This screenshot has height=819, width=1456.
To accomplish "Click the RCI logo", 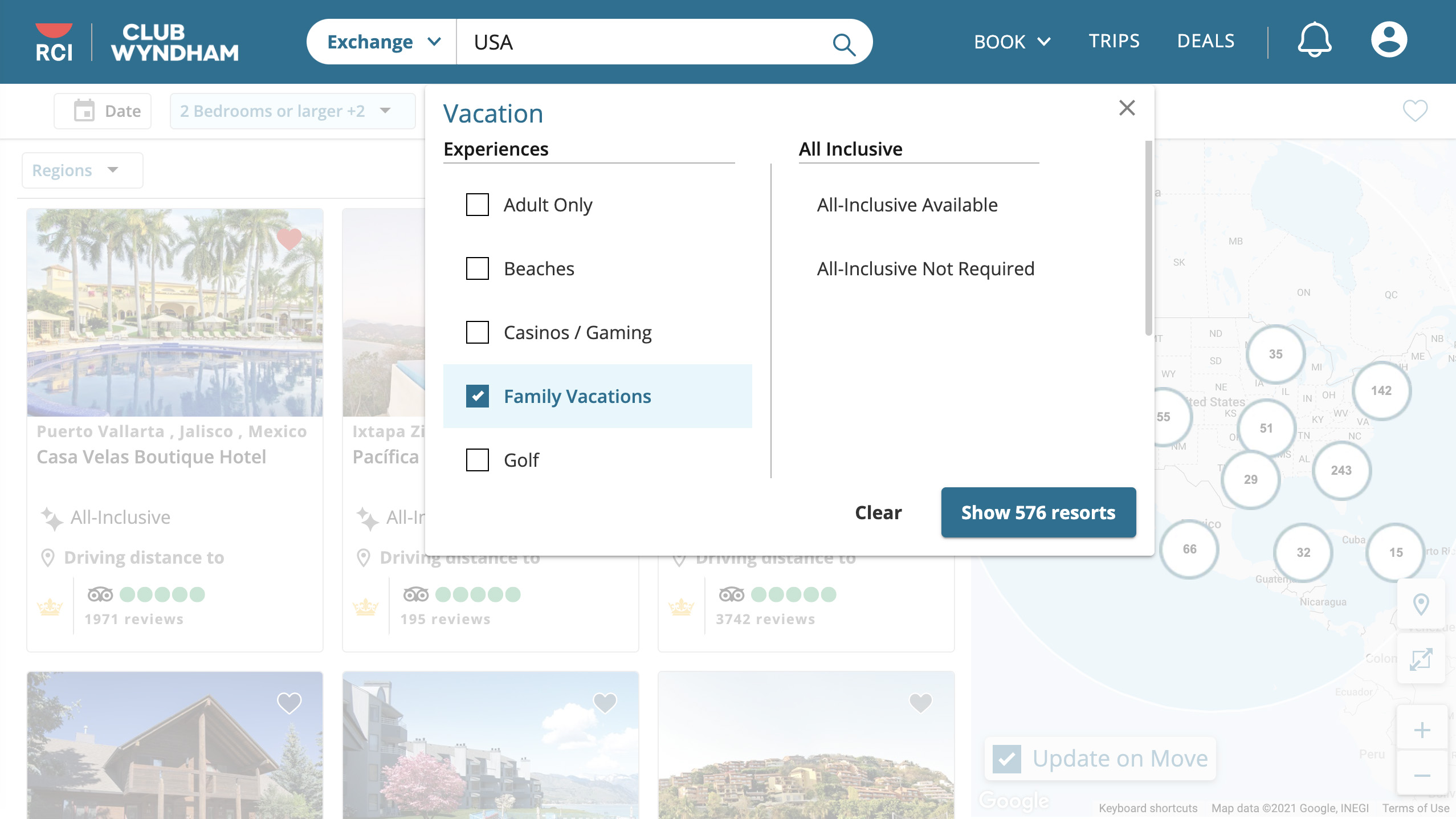I will [x=54, y=42].
